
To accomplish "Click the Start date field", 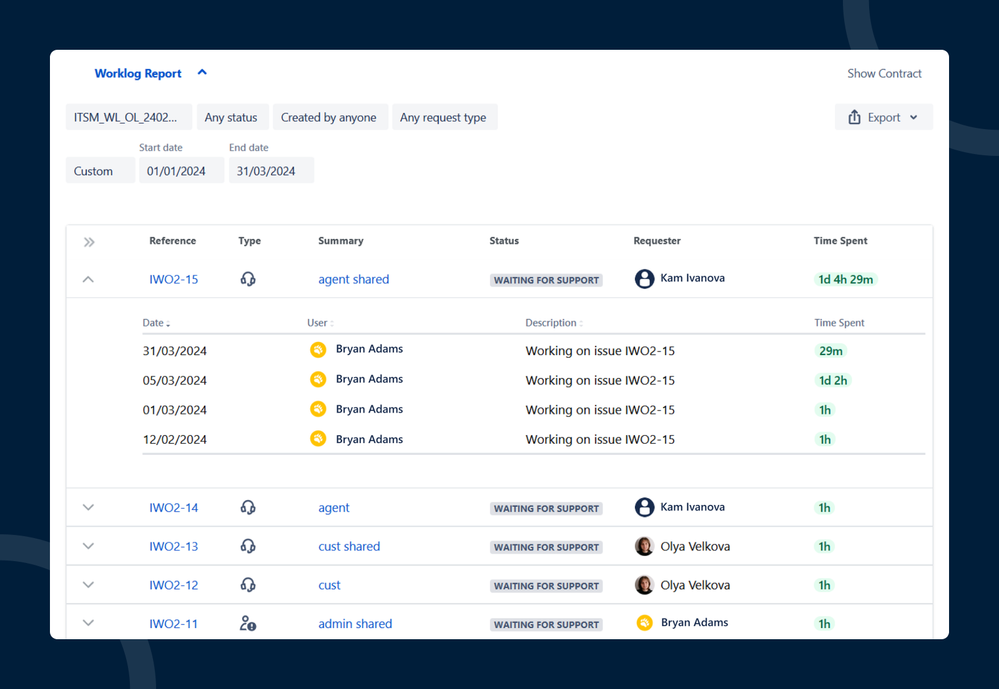I will [x=177, y=171].
